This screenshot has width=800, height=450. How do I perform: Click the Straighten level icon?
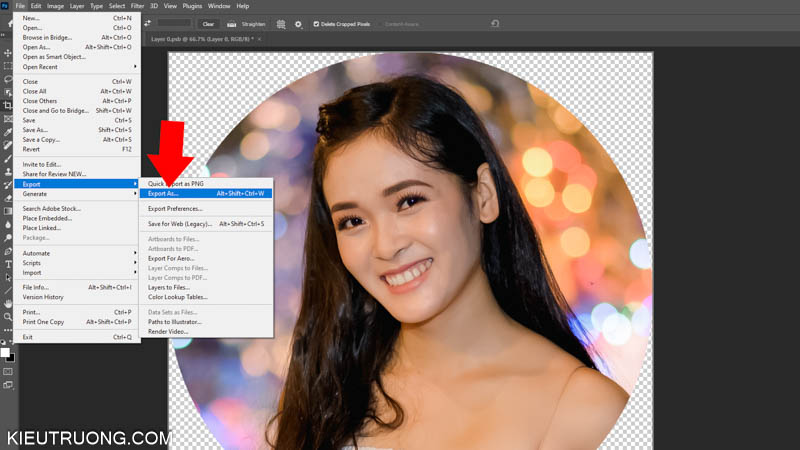pyautogui.click(x=231, y=24)
